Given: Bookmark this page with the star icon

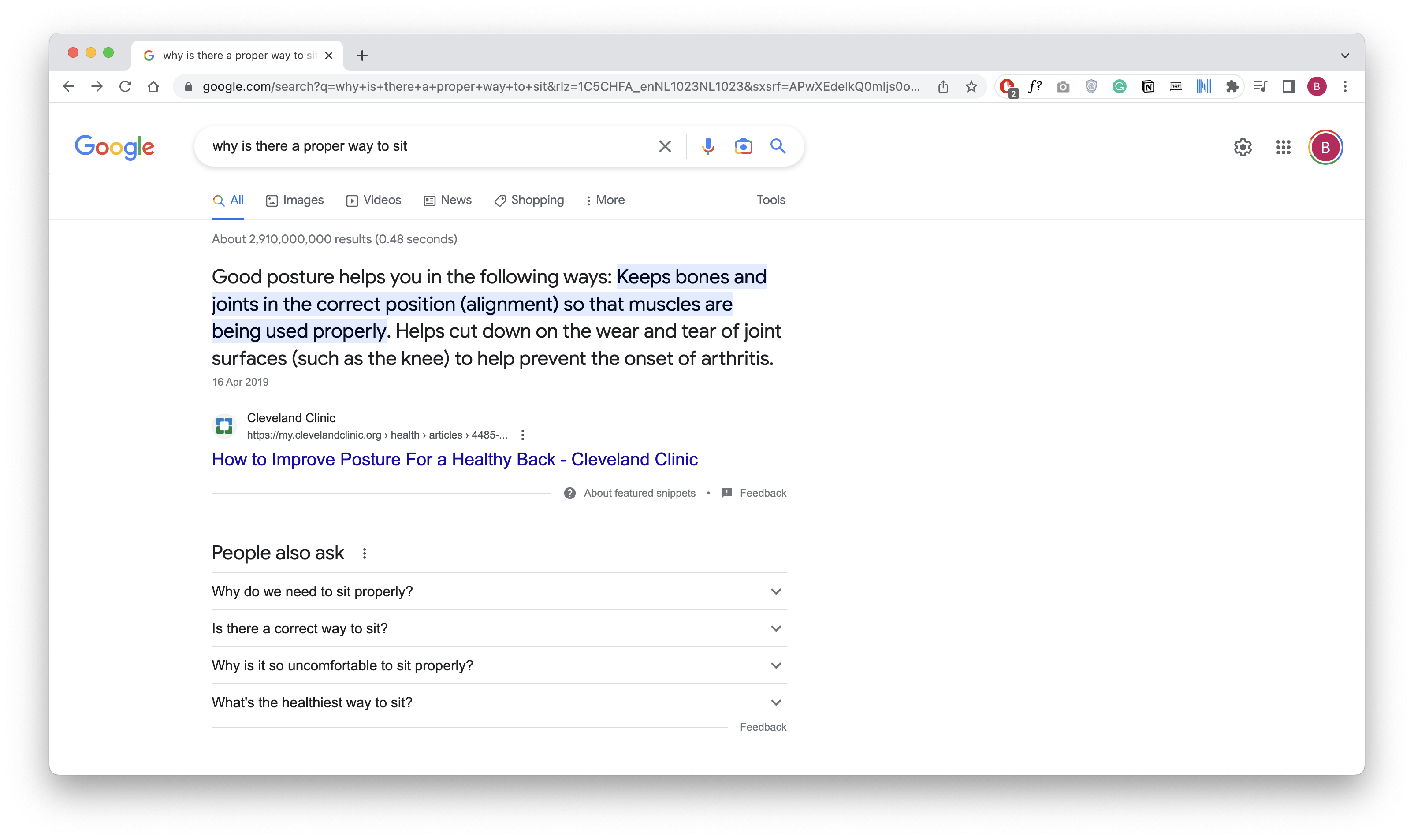Looking at the screenshot, I should point(971,87).
